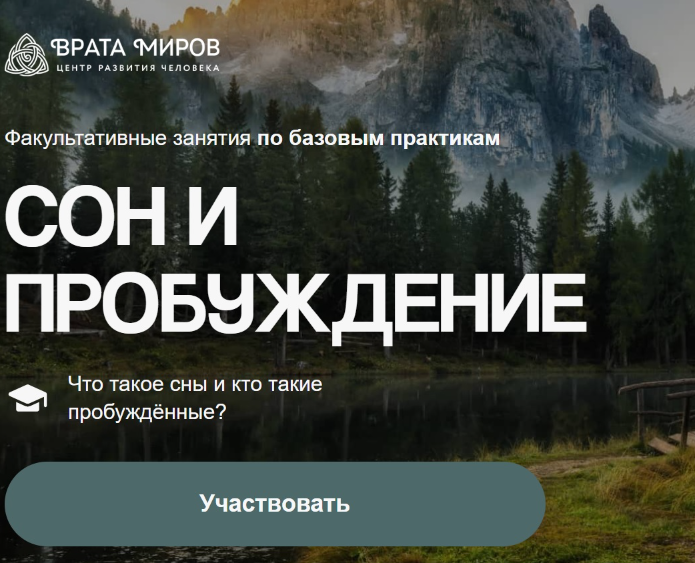Screen dimensions: 695x563
Task: Click the dark pine forest right of heading
Action: click(x=640, y=250)
